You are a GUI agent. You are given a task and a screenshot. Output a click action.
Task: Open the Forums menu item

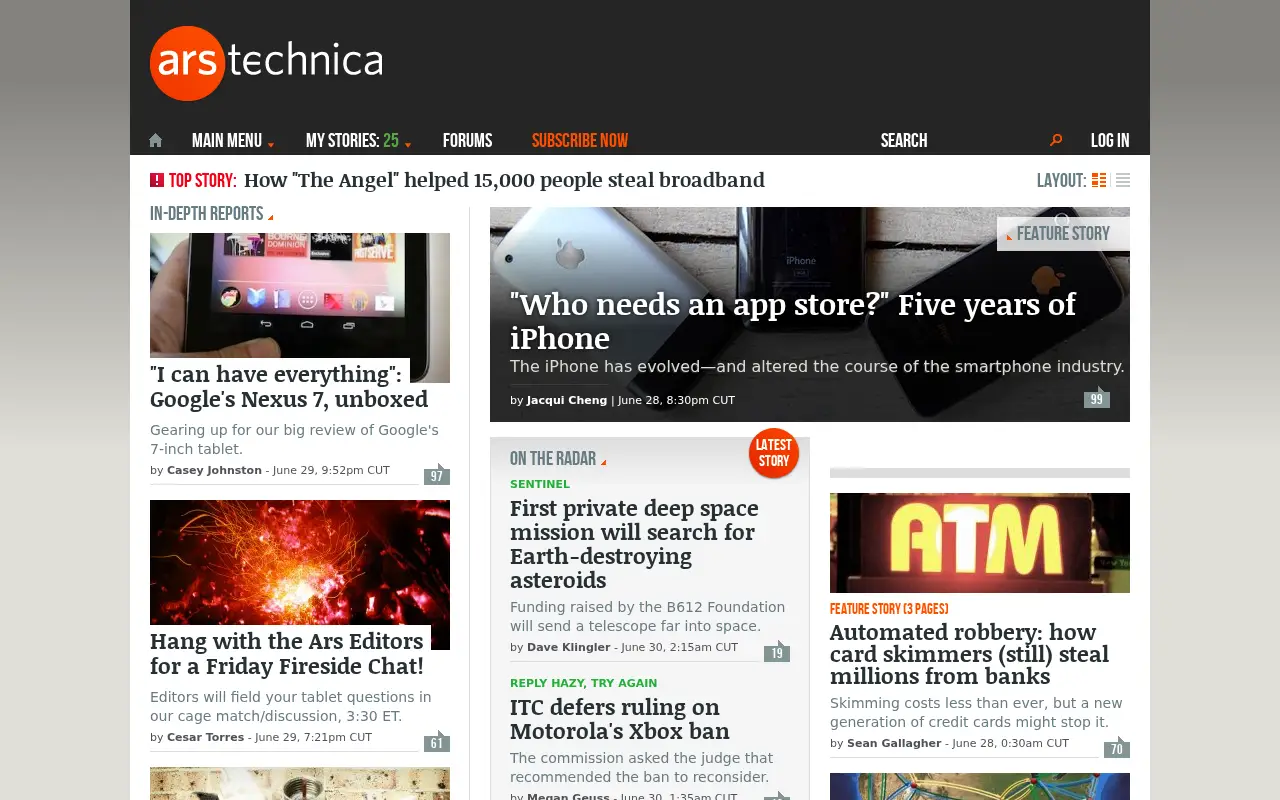click(468, 140)
